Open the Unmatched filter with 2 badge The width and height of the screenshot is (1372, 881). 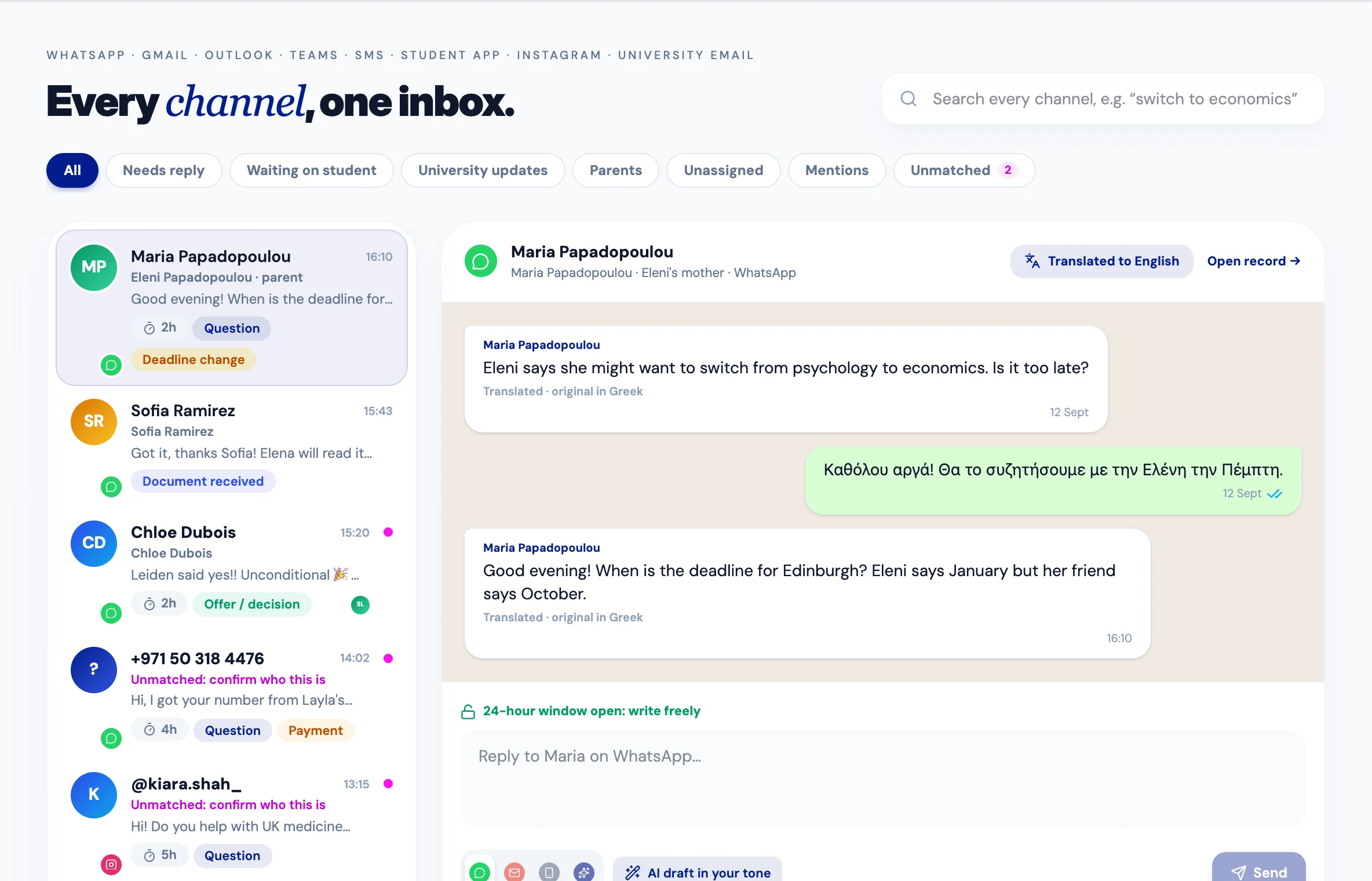pyautogui.click(x=965, y=170)
